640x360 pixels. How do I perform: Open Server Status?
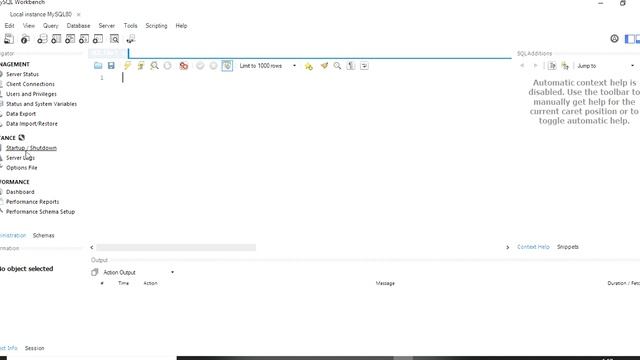(22, 74)
